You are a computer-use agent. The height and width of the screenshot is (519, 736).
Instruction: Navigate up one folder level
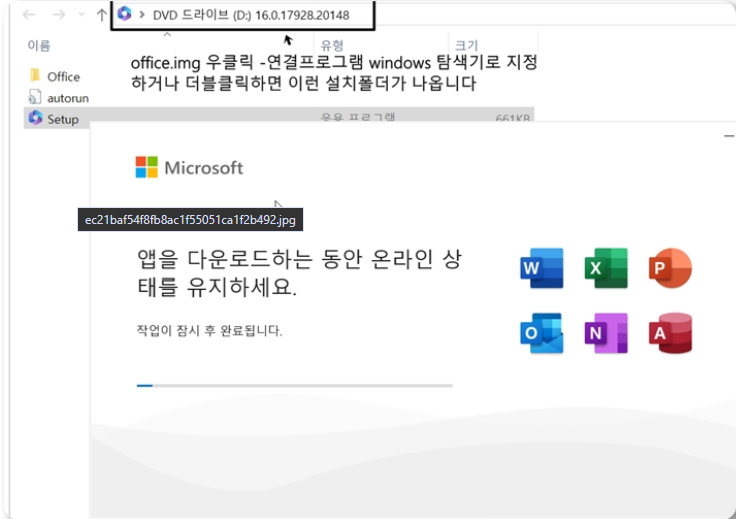(x=101, y=15)
